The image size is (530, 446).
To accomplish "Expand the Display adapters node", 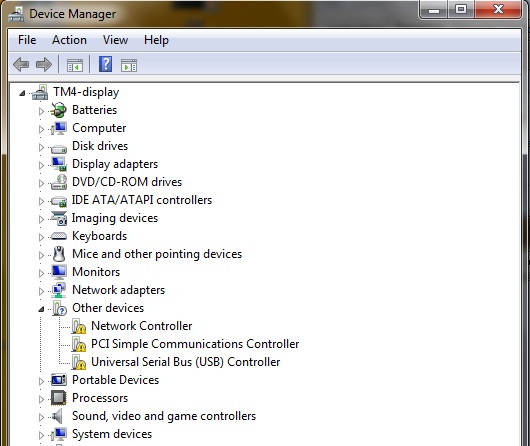I will 41,165.
